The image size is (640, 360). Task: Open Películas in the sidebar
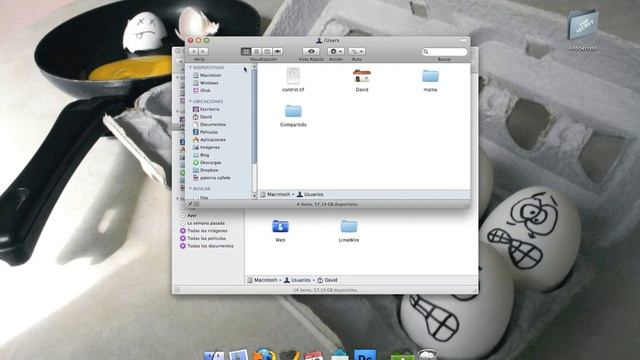tap(205, 132)
